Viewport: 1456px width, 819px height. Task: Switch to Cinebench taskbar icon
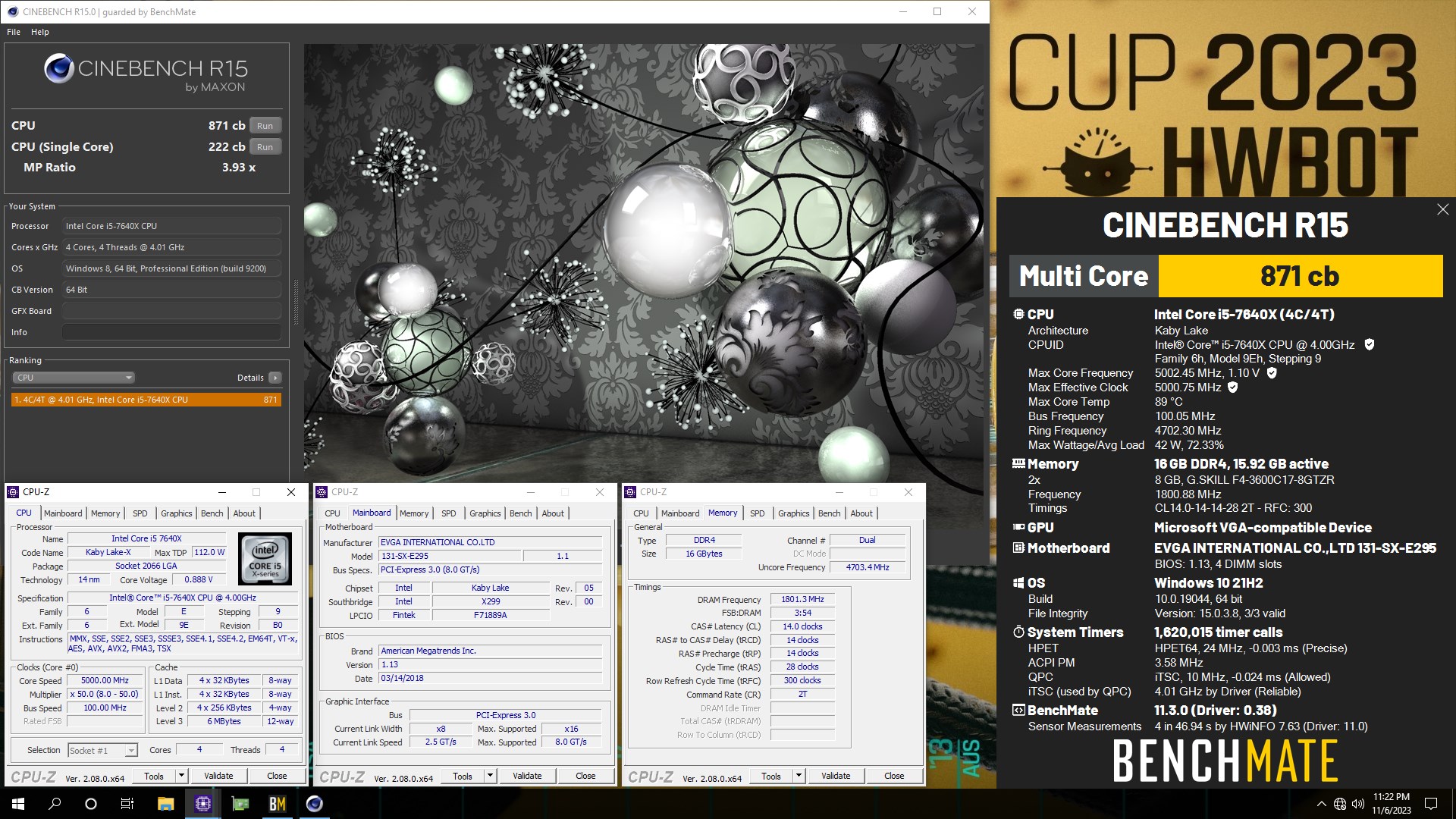(x=314, y=804)
